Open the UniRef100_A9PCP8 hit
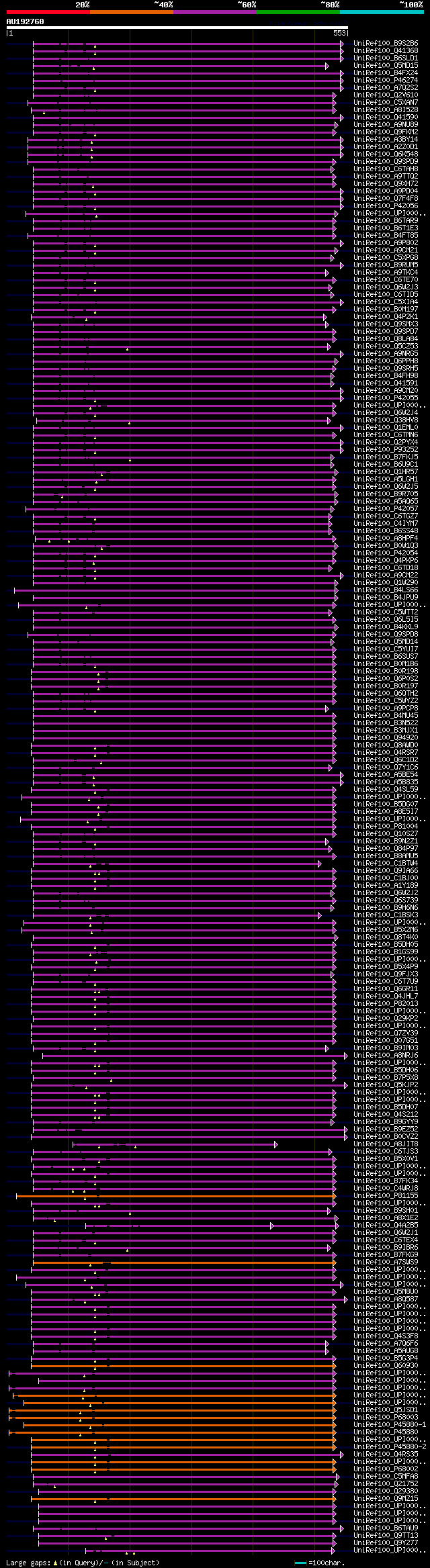 (x=386, y=708)
